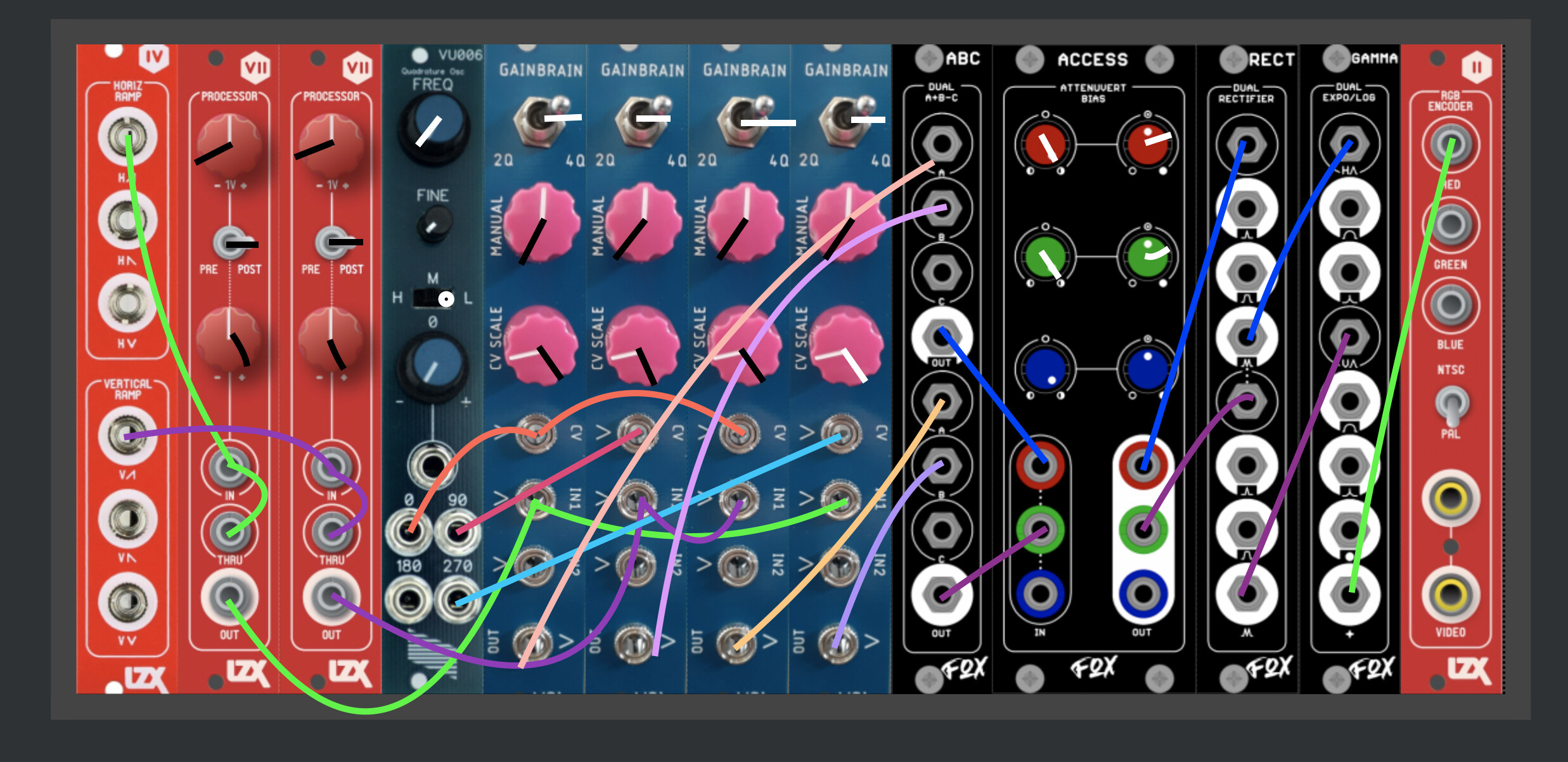Select the topmost A input jack on ABC
The image size is (1568, 762).
coord(941,144)
